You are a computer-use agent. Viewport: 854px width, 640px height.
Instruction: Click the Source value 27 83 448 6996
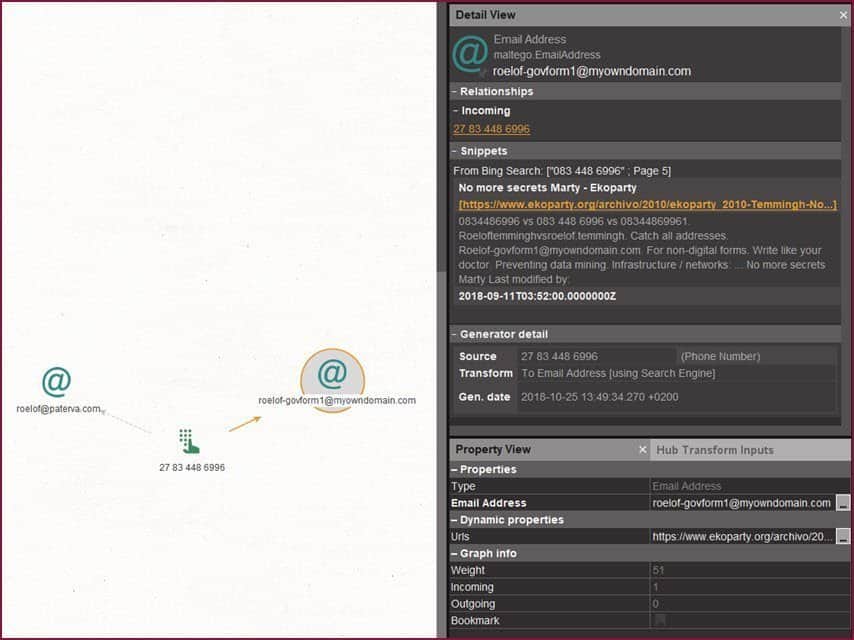pos(559,356)
